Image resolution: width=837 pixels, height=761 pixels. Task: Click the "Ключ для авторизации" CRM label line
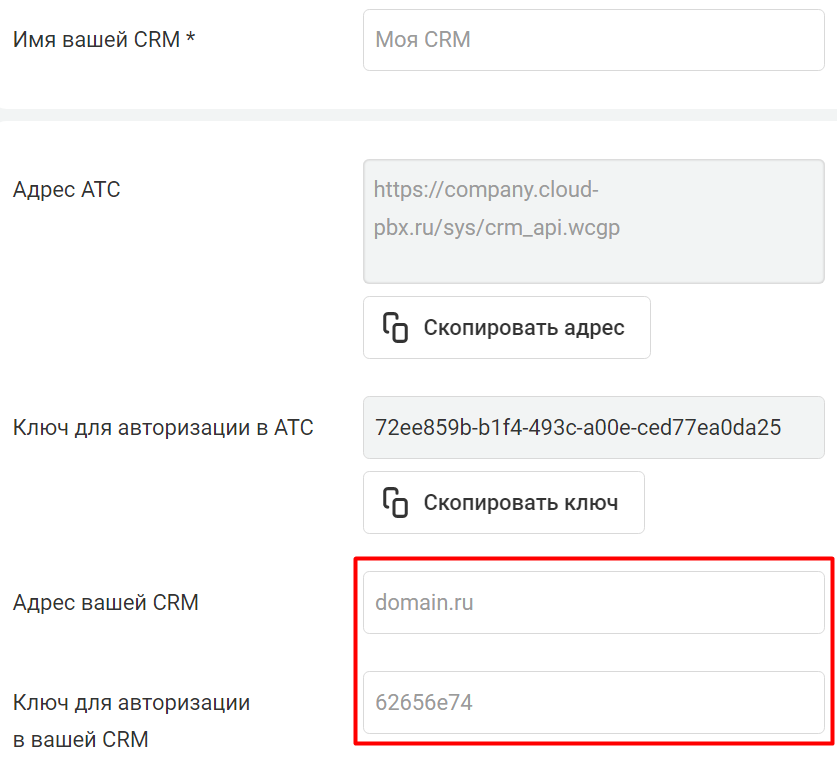point(131,703)
